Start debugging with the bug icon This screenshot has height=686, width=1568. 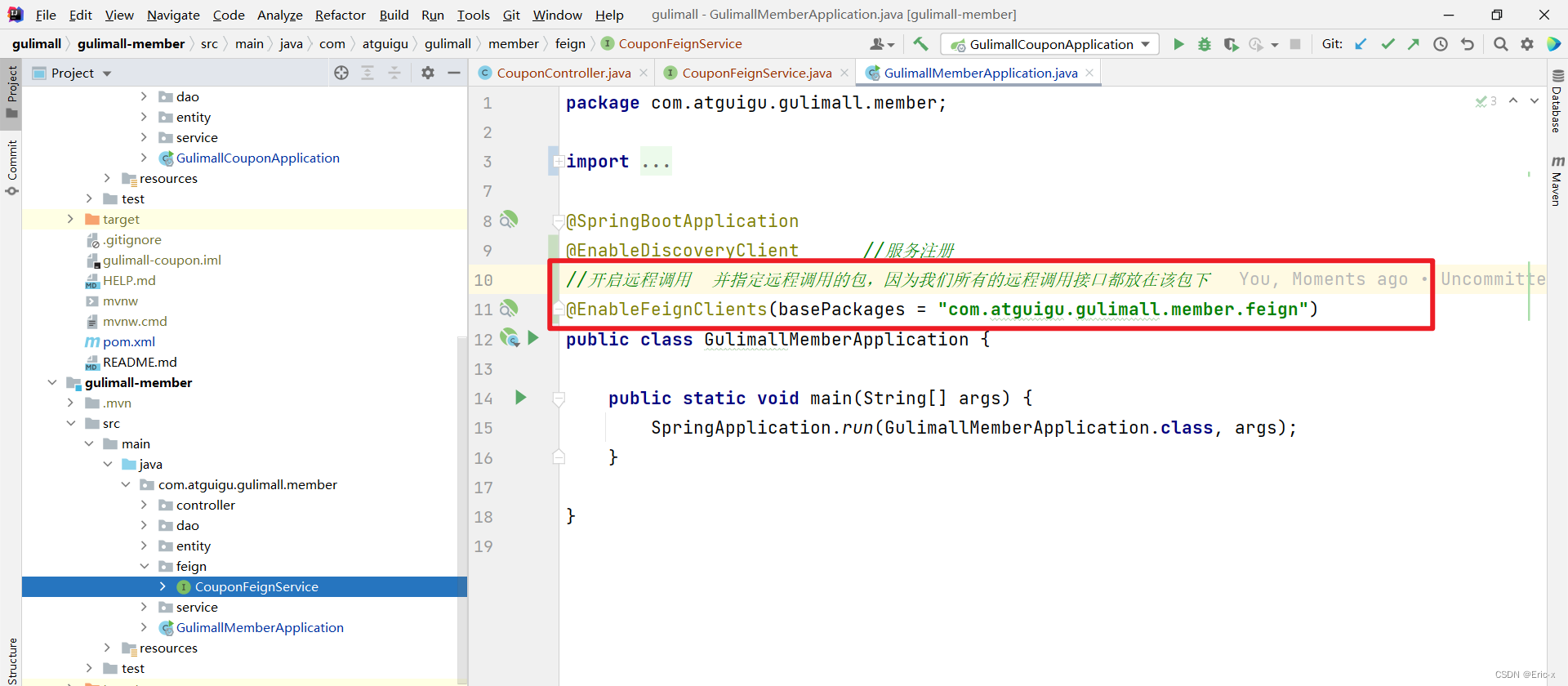[1204, 44]
